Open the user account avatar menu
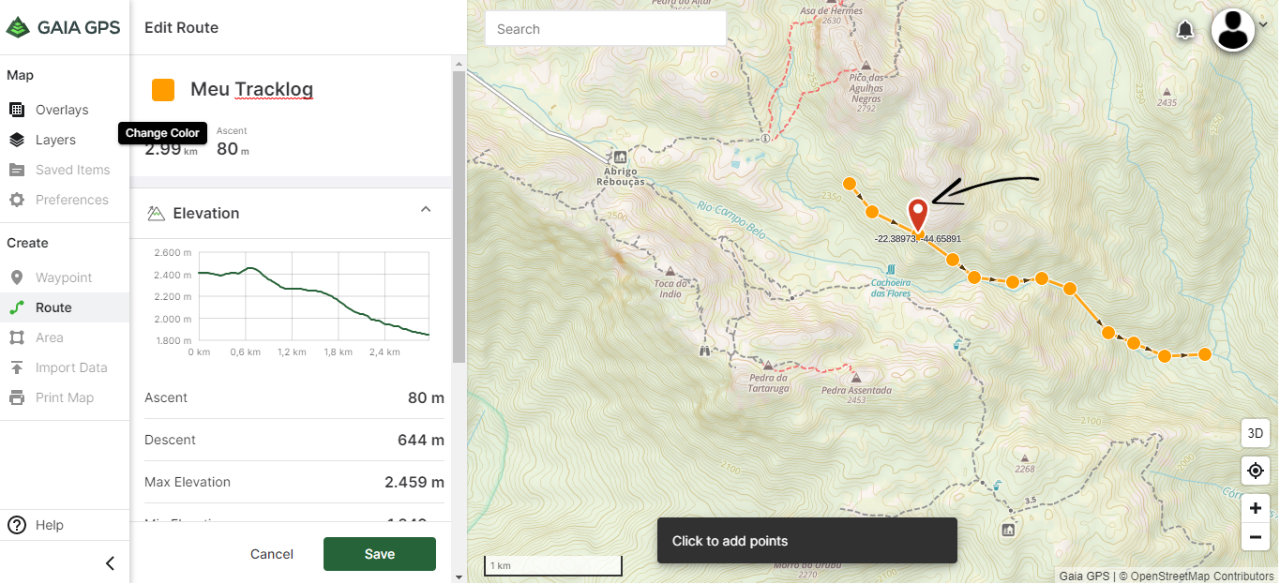This screenshot has width=1280, height=584. 1233,29
